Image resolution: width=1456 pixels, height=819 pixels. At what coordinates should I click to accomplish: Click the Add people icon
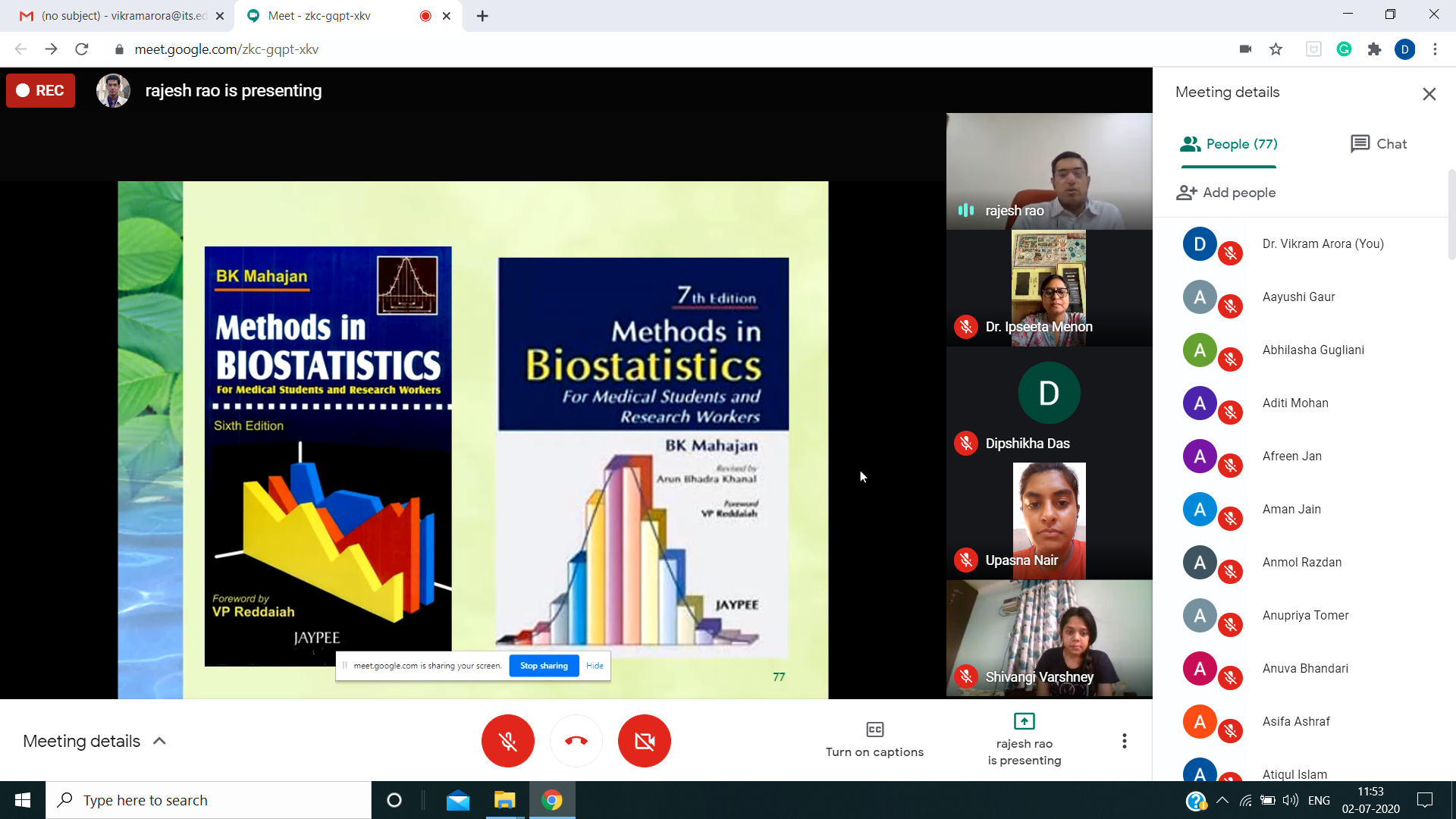tap(1187, 193)
